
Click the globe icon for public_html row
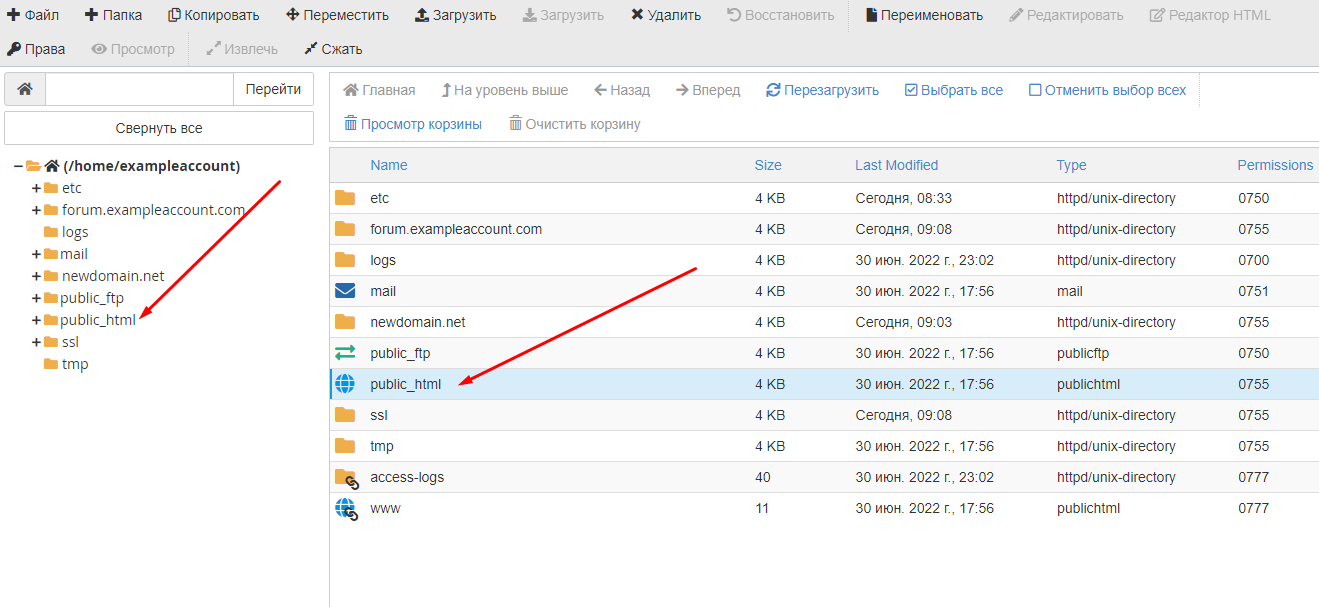345,384
